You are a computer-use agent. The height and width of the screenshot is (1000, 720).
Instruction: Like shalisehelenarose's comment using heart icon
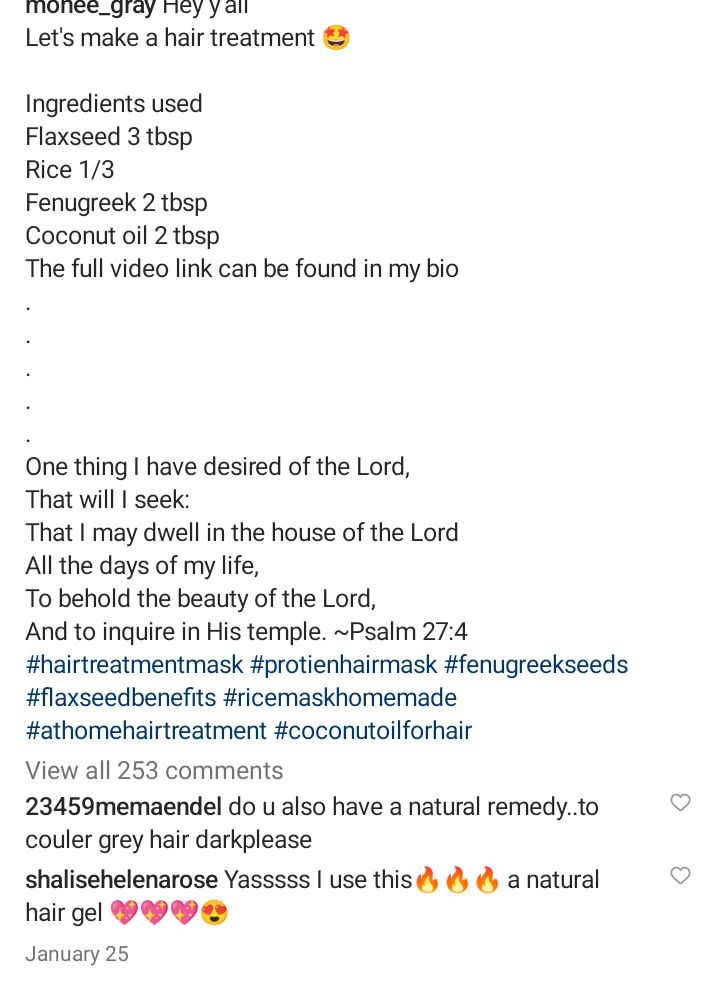[680, 876]
